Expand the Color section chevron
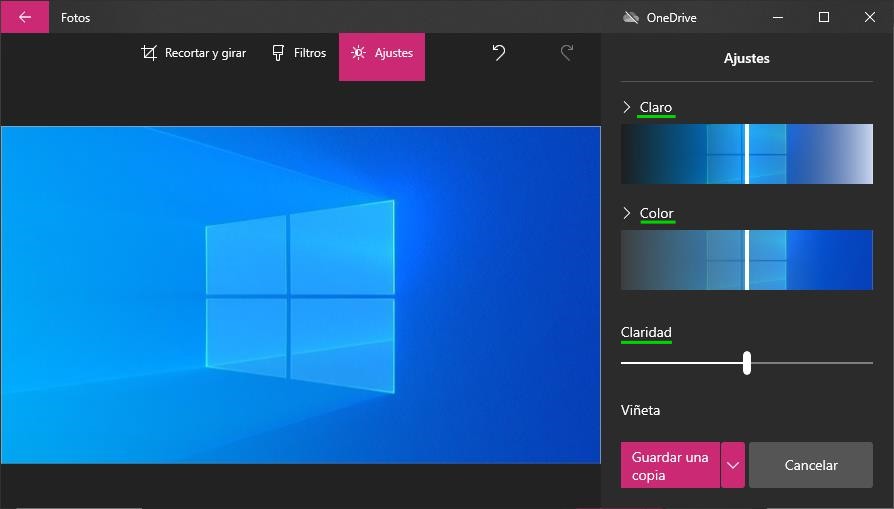Viewport: 894px width, 509px height. point(627,213)
